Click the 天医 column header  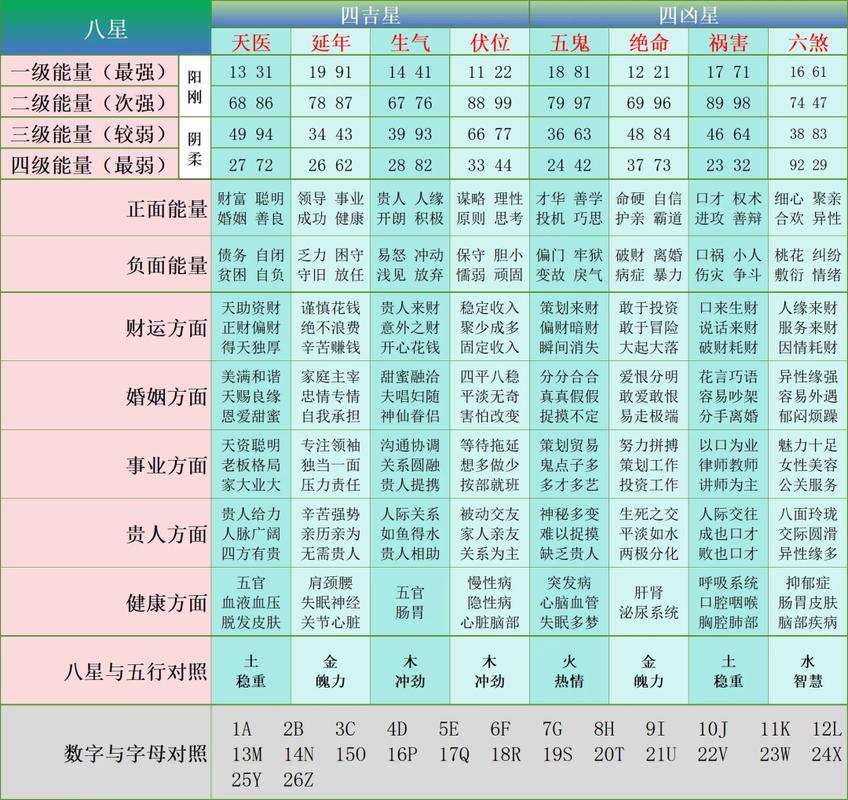[x=251, y=42]
